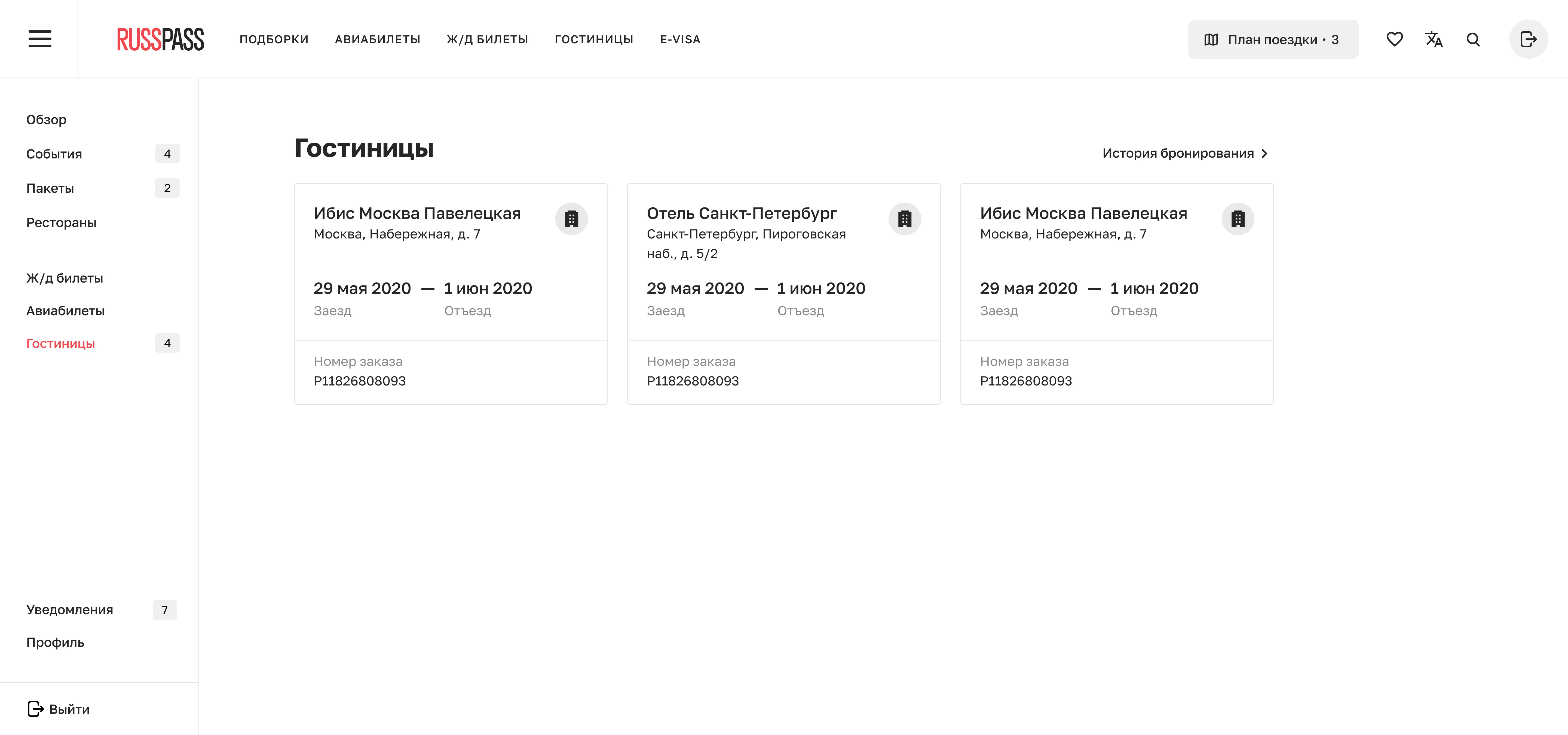Screen dimensions: 1568x735
Task: Click chevron next to История бронирования
Action: pyautogui.click(x=1264, y=154)
